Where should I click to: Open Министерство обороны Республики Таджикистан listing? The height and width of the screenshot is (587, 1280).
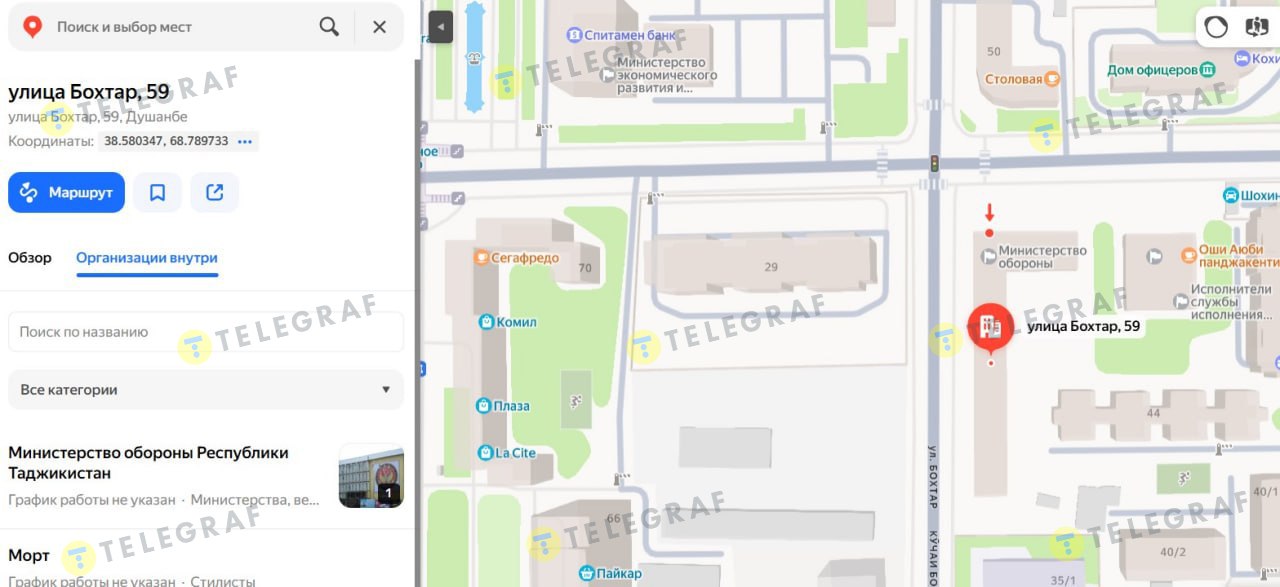148,463
